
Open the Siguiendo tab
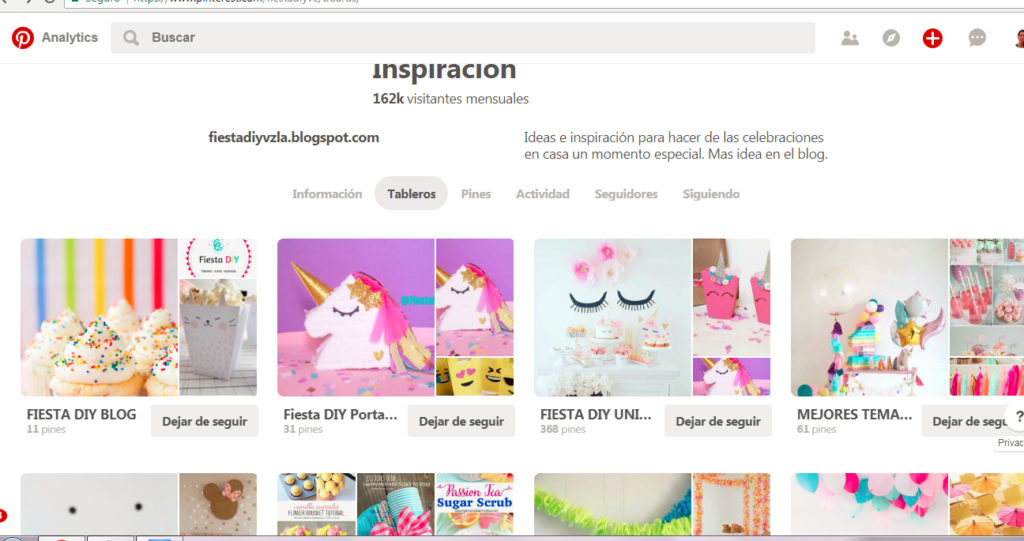(x=711, y=194)
